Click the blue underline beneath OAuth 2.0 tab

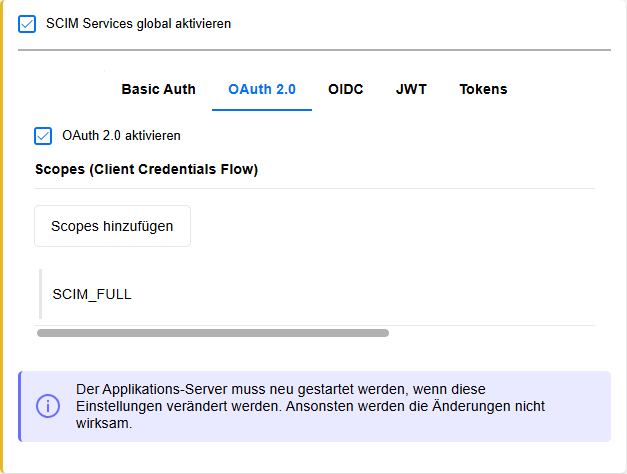coord(262,109)
